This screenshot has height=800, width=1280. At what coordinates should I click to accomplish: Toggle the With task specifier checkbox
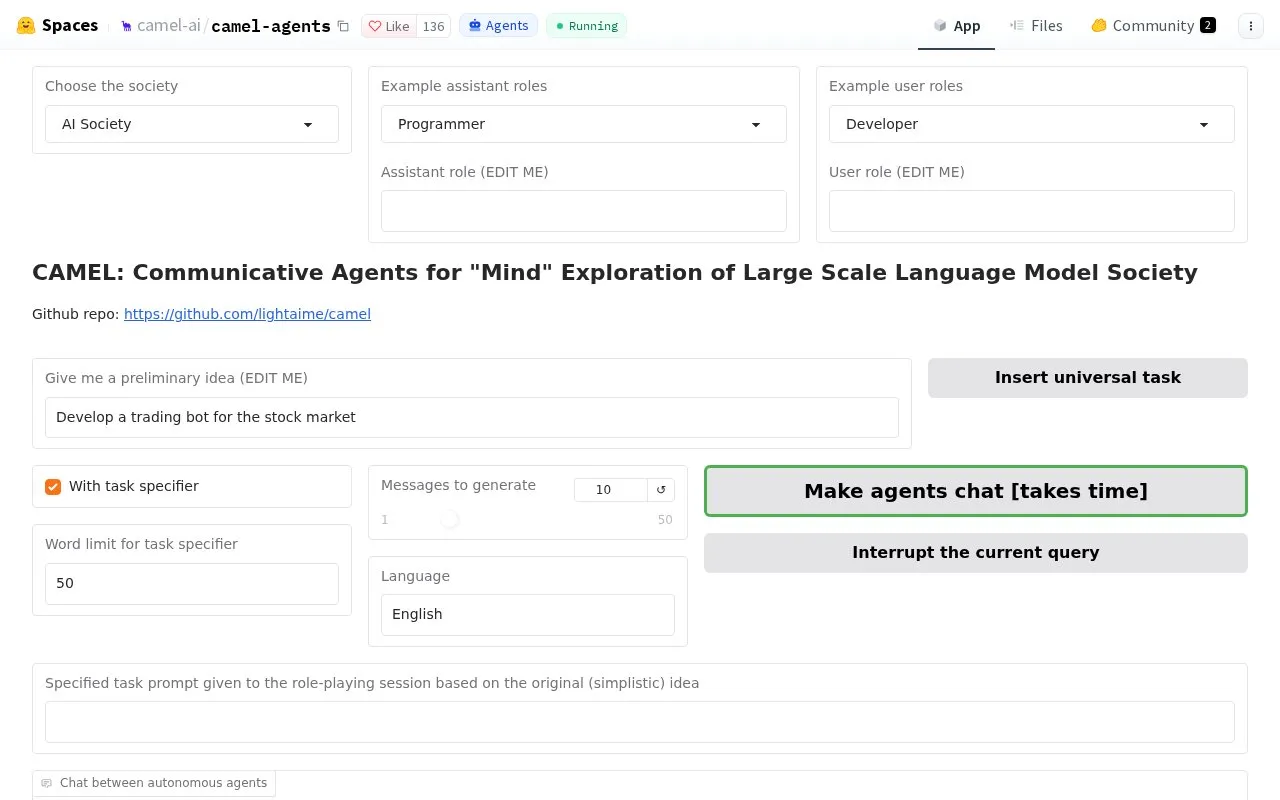pos(53,487)
